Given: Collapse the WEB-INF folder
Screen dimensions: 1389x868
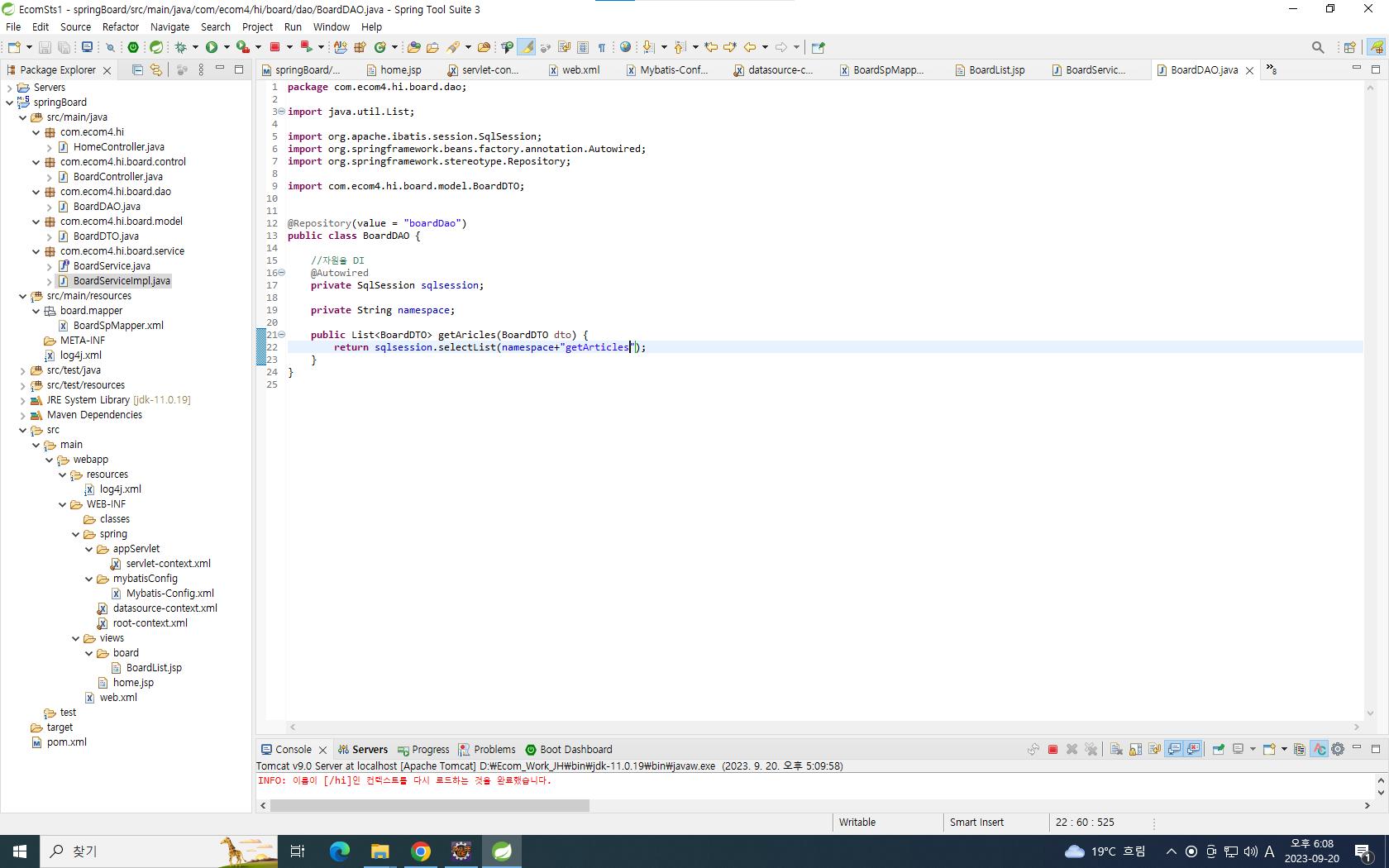Looking at the screenshot, I should pyautogui.click(x=62, y=504).
